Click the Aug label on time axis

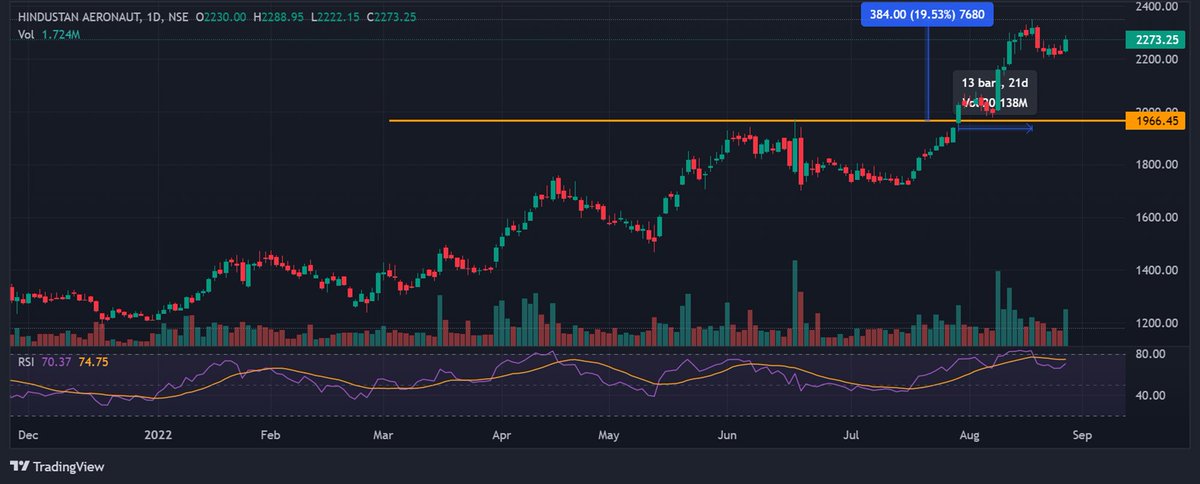(969, 435)
